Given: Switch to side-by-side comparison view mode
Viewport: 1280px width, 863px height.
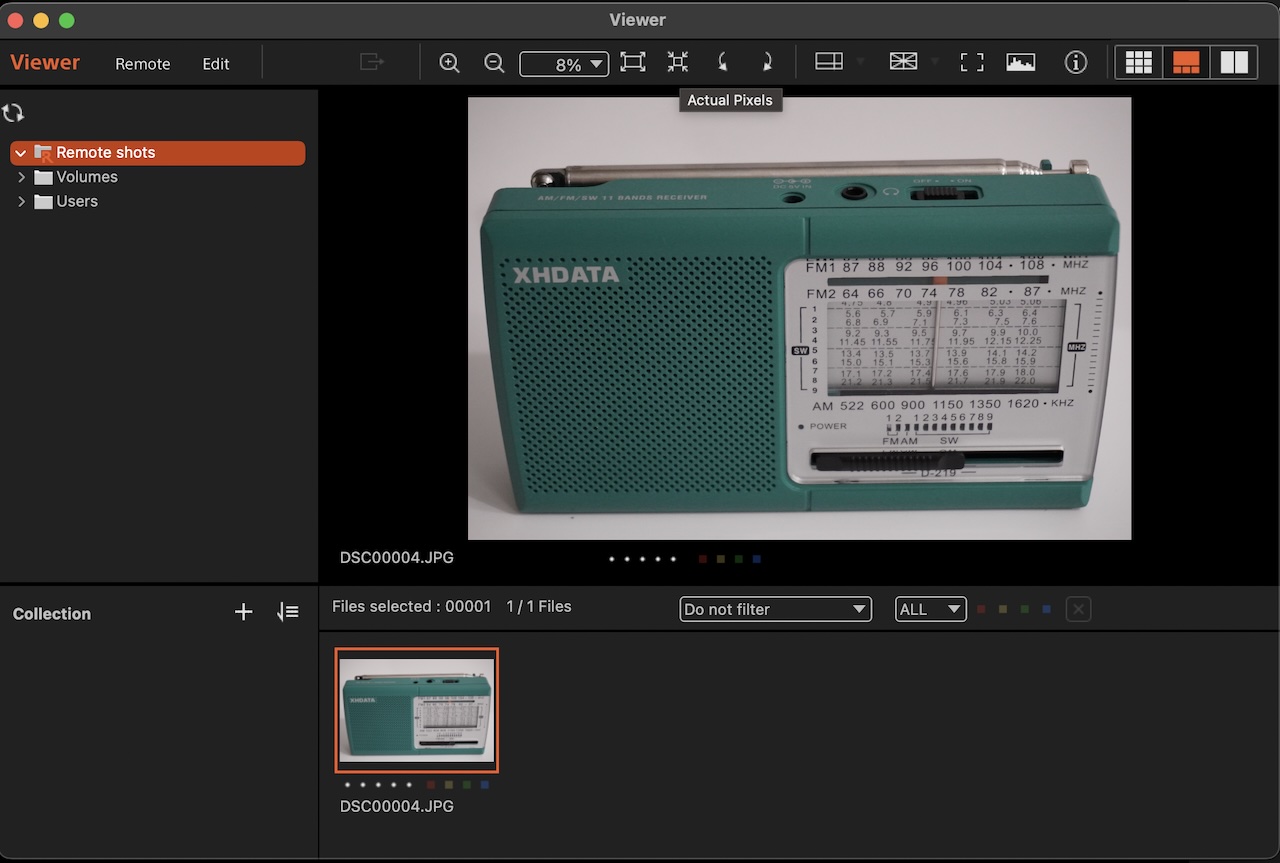Looking at the screenshot, I should (1234, 62).
